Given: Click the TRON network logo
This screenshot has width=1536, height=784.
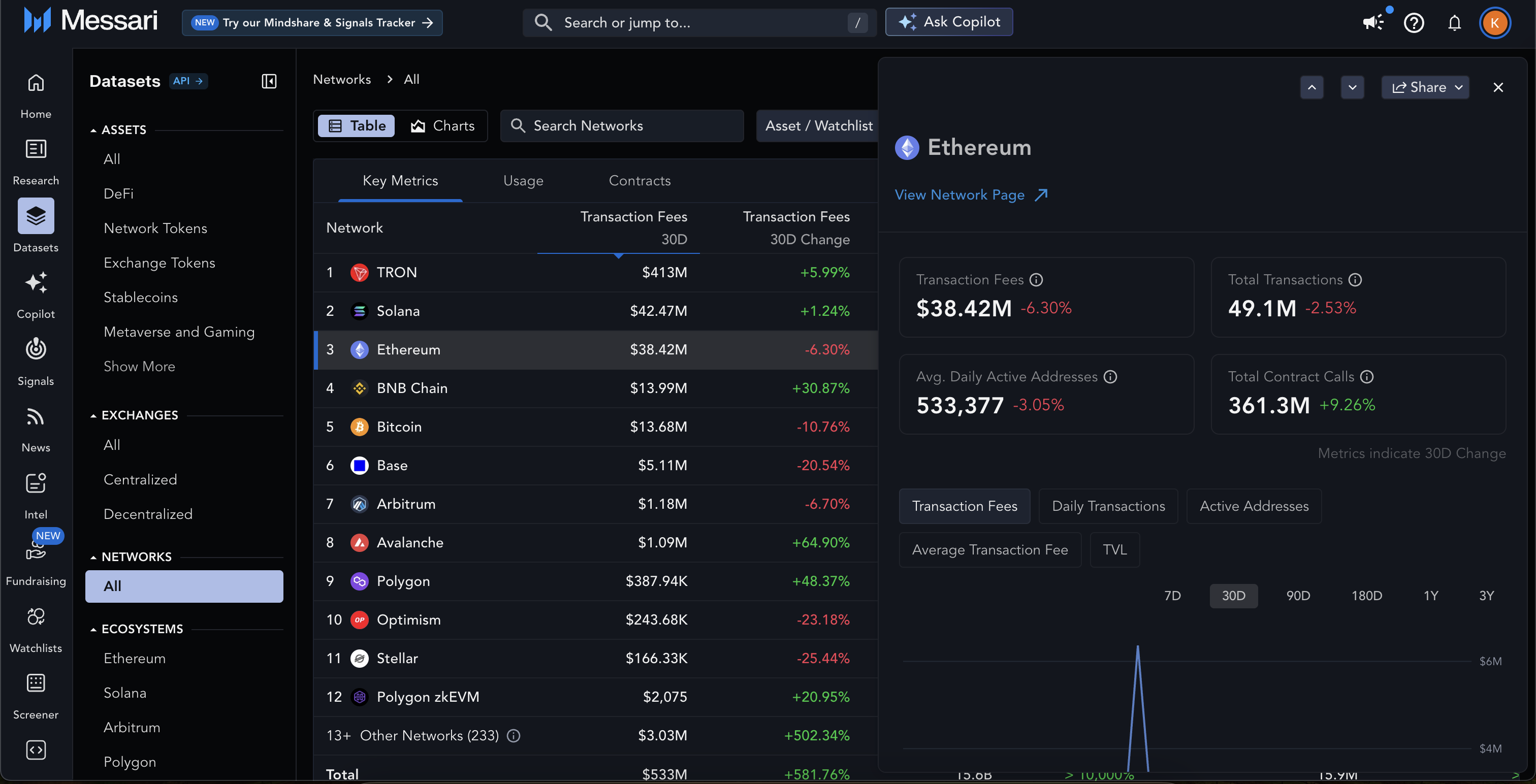Looking at the screenshot, I should 360,273.
